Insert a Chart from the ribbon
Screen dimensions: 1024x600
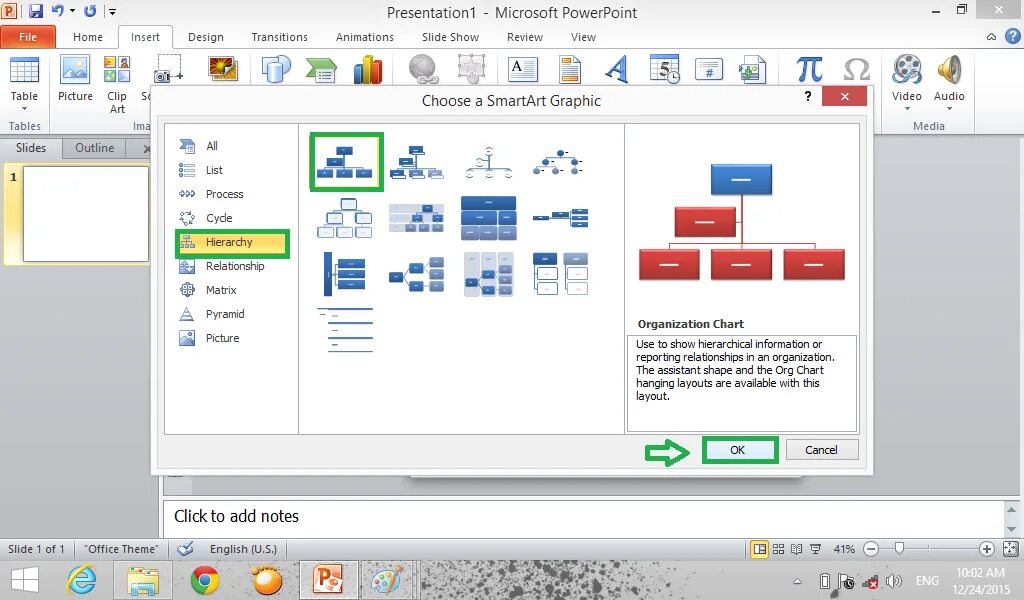tap(368, 70)
